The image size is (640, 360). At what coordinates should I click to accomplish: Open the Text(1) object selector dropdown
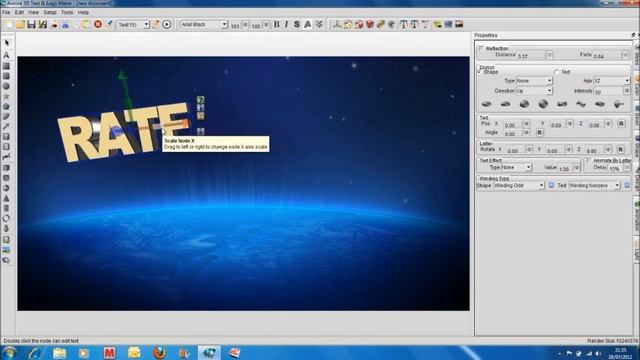[x=133, y=24]
